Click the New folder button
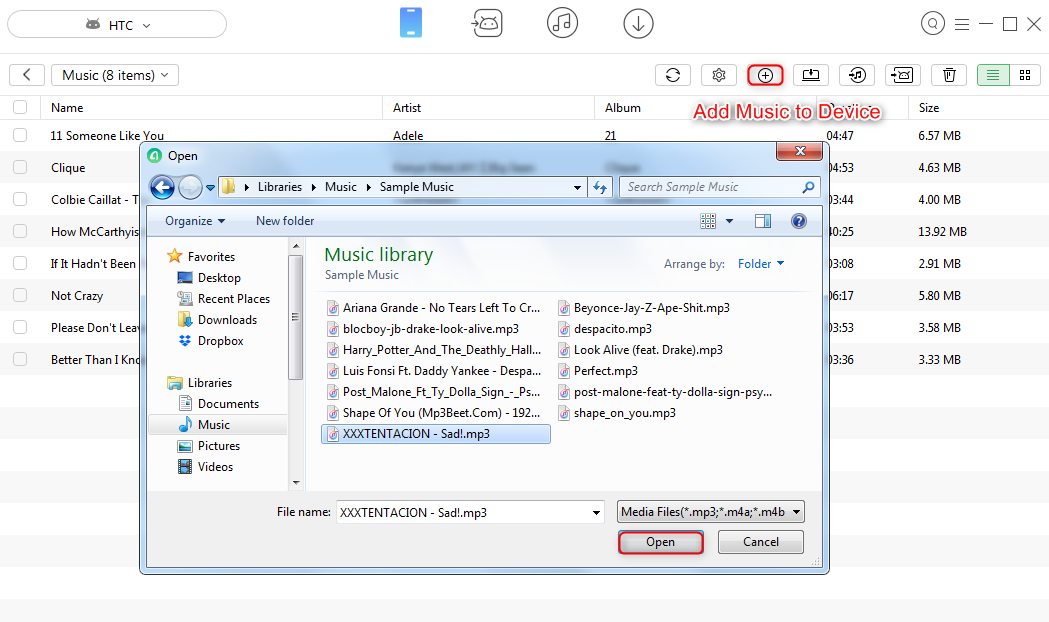 pos(285,221)
